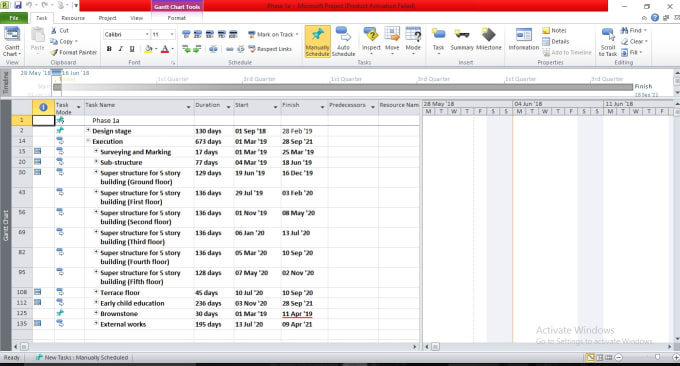680x366 pixels.
Task: Insert a Summary task
Action: point(461,40)
